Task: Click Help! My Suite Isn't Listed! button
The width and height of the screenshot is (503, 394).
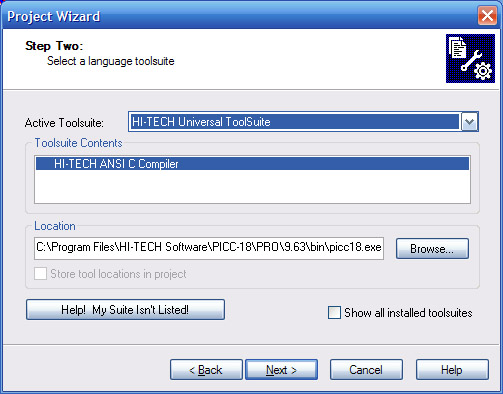Action: click(125, 310)
